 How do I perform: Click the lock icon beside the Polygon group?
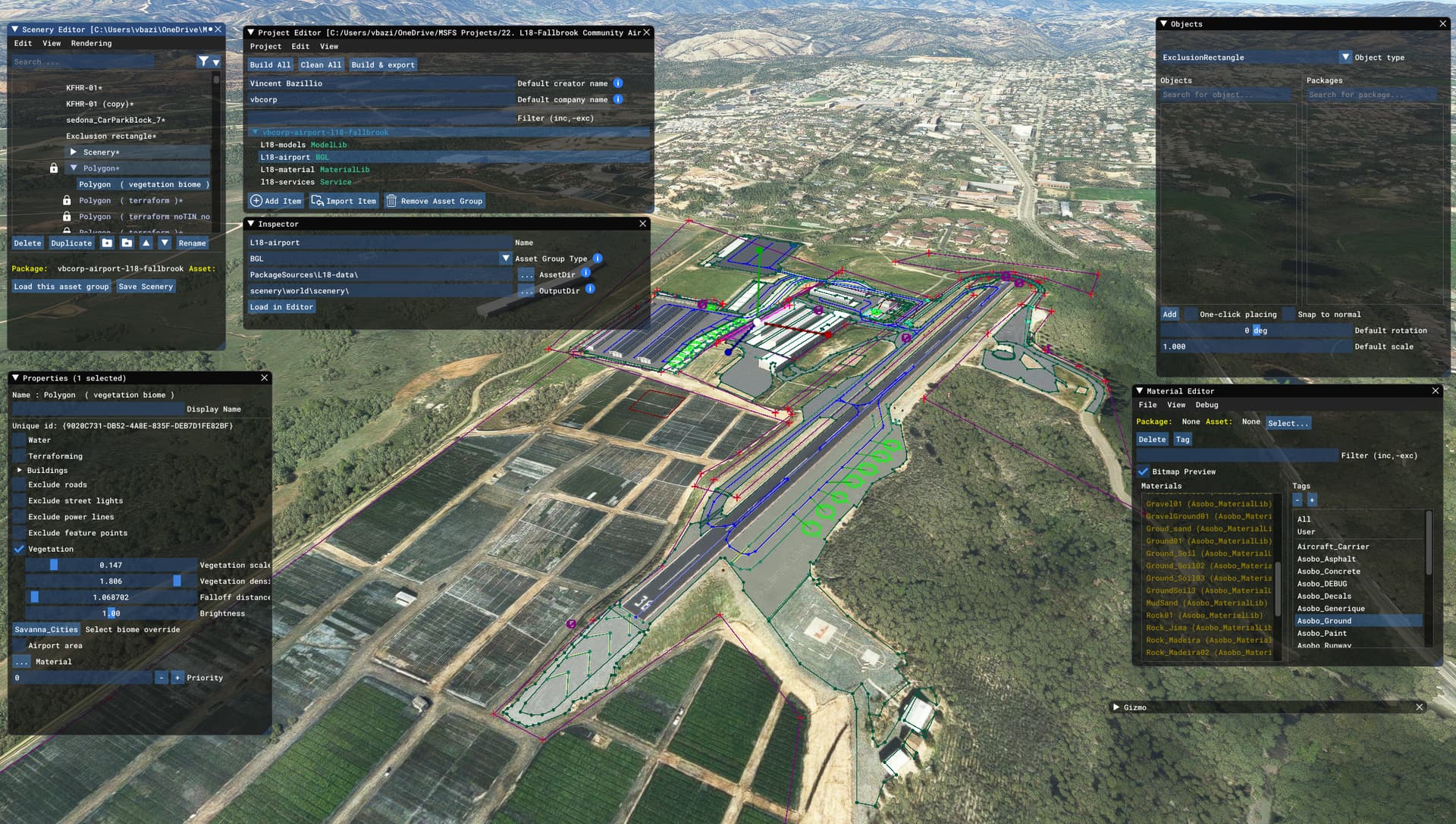click(x=54, y=168)
